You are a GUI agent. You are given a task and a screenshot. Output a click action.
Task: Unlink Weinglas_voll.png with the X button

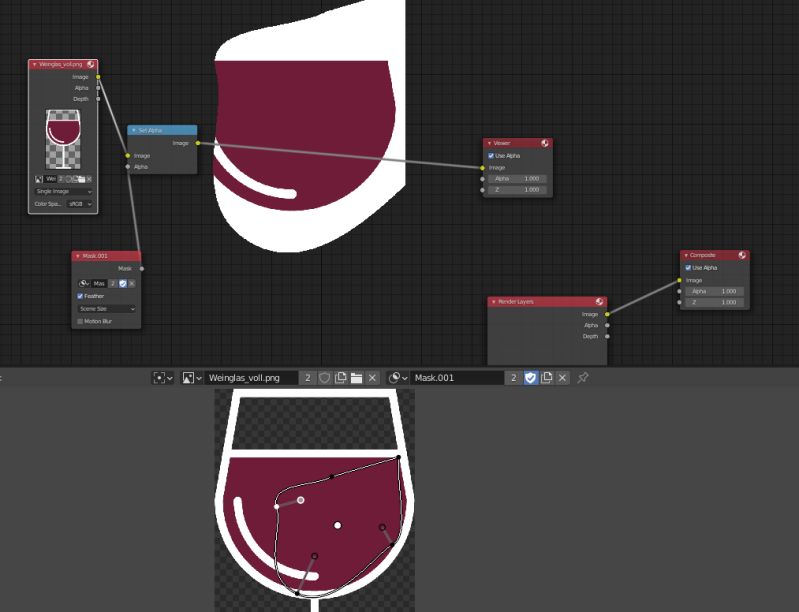372,378
